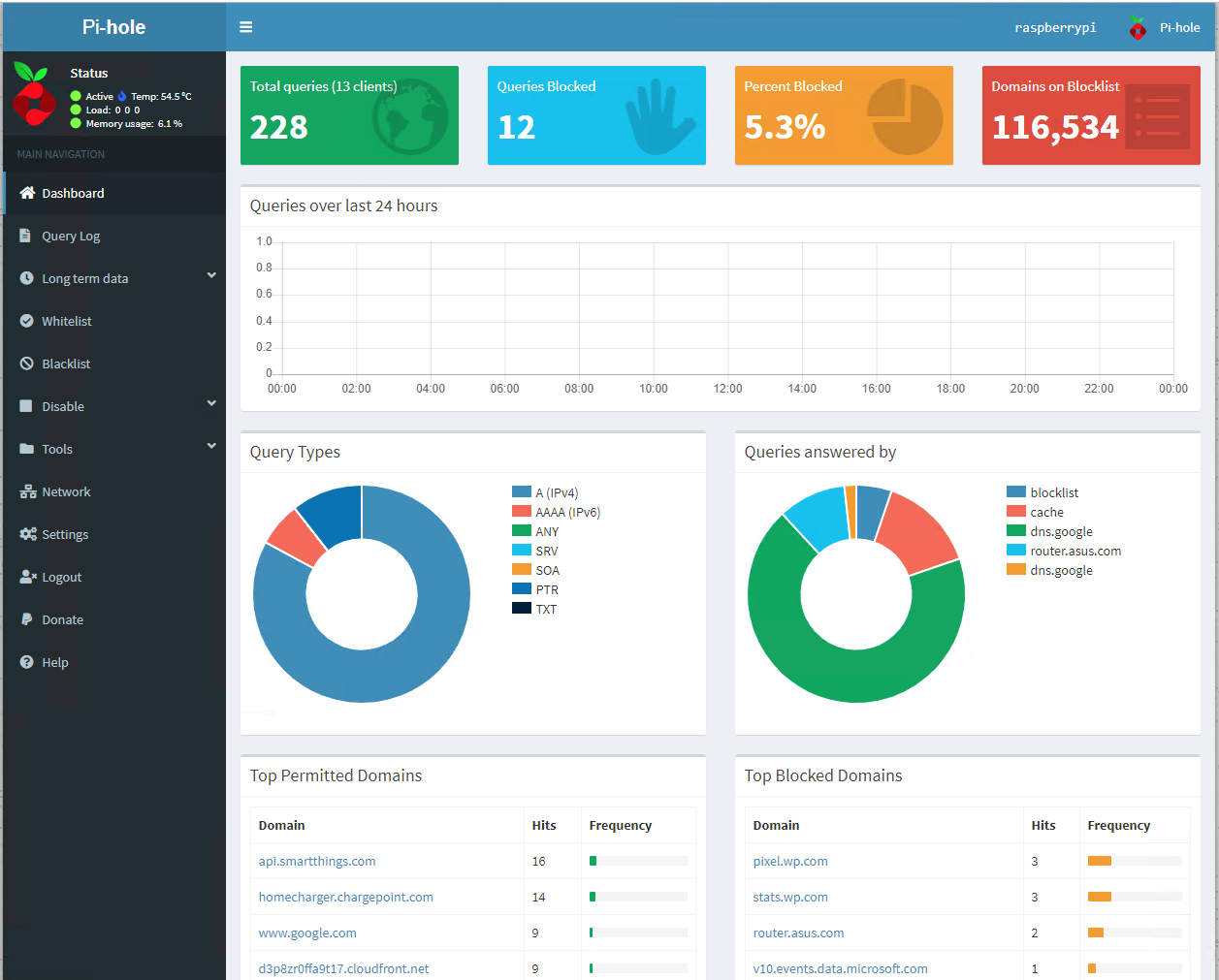Click the hamburger sidebar toggle icon

(246, 27)
